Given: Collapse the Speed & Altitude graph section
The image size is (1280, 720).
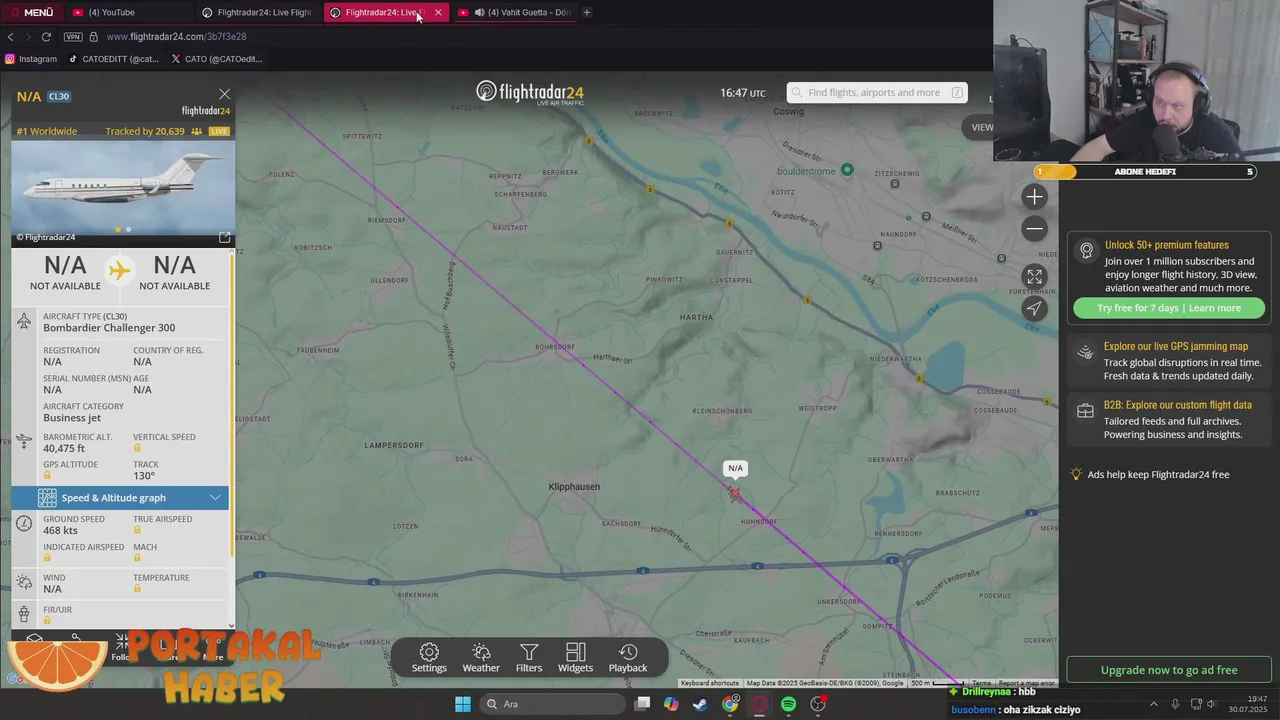Looking at the screenshot, I should tap(215, 498).
